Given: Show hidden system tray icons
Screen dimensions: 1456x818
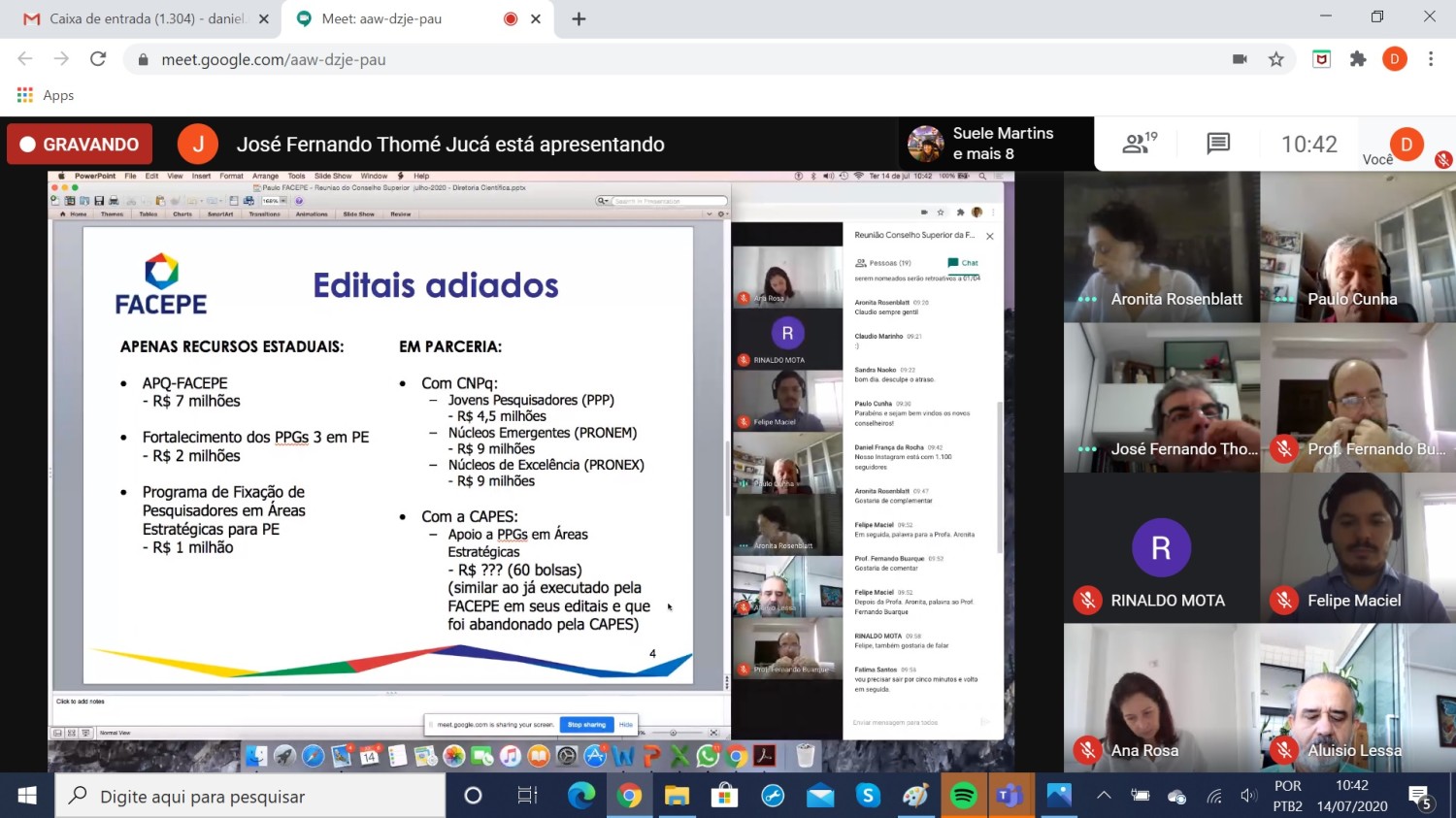Looking at the screenshot, I should (x=1104, y=796).
